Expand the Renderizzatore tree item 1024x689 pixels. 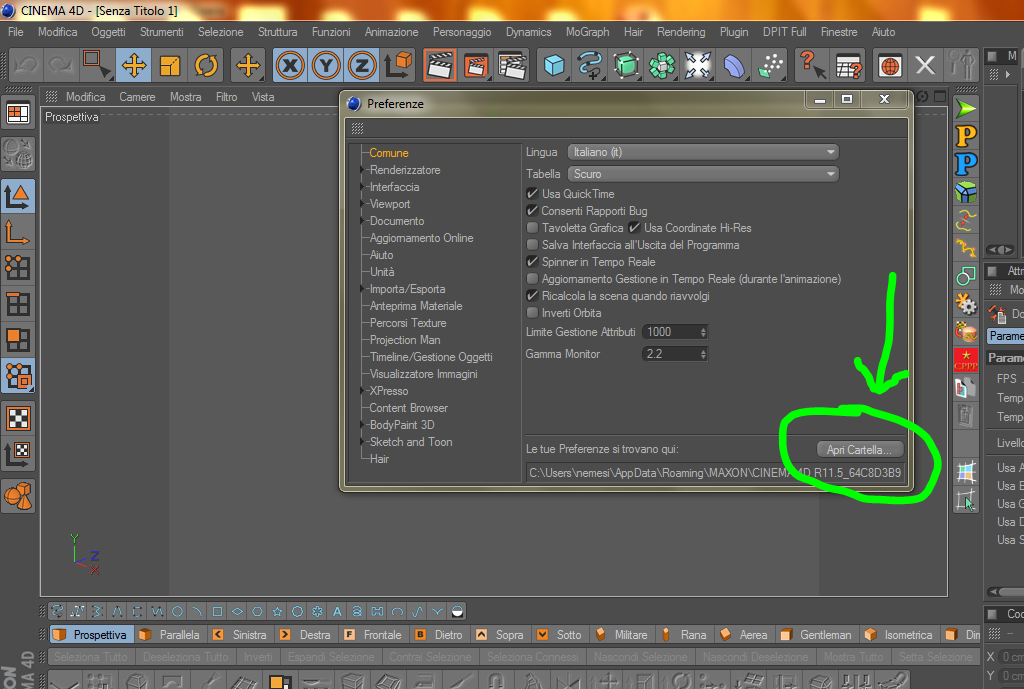[x=362, y=170]
